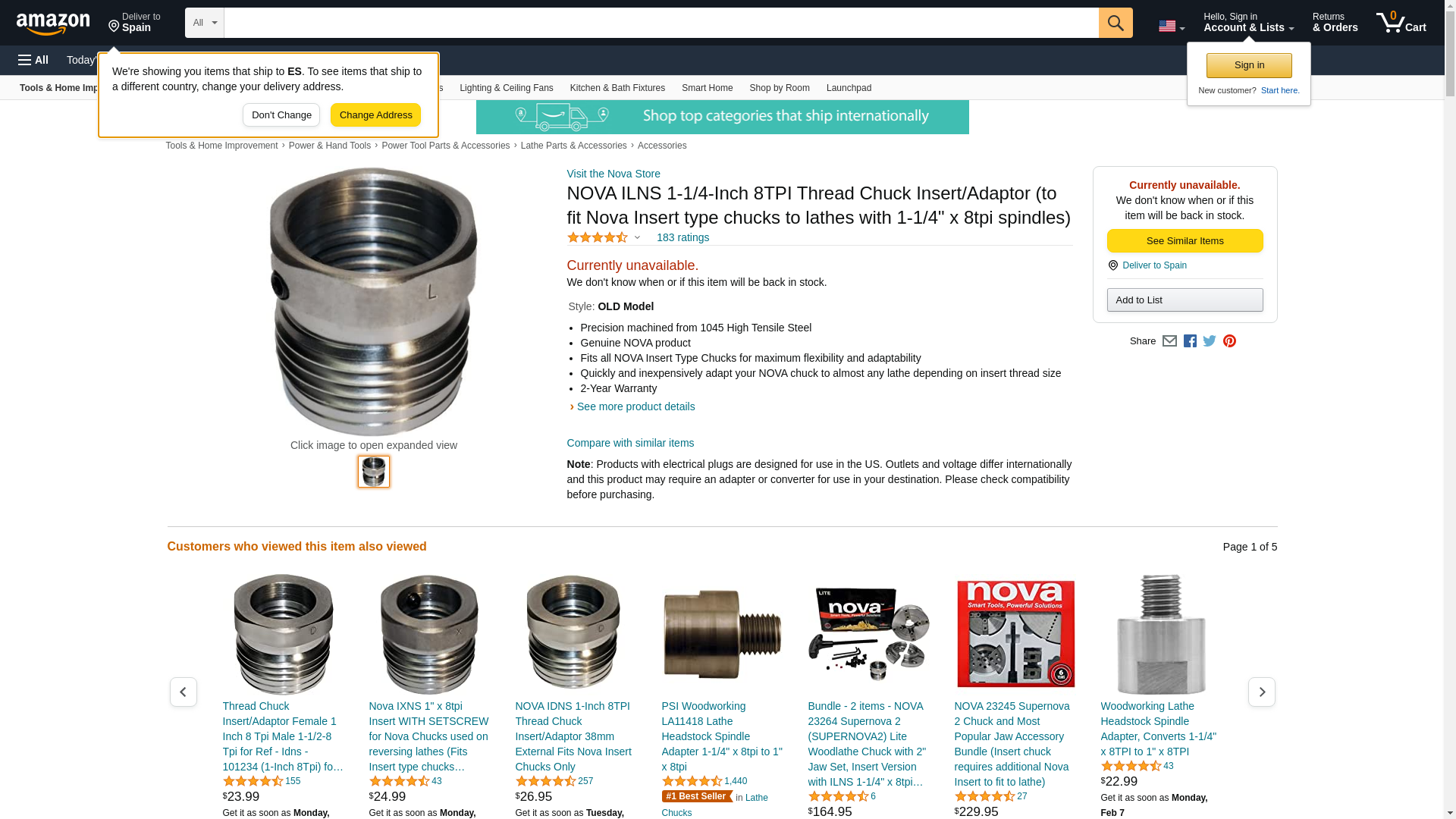Open the language flag dropdown
This screenshot has width=1456, height=819.
tap(1172, 27)
